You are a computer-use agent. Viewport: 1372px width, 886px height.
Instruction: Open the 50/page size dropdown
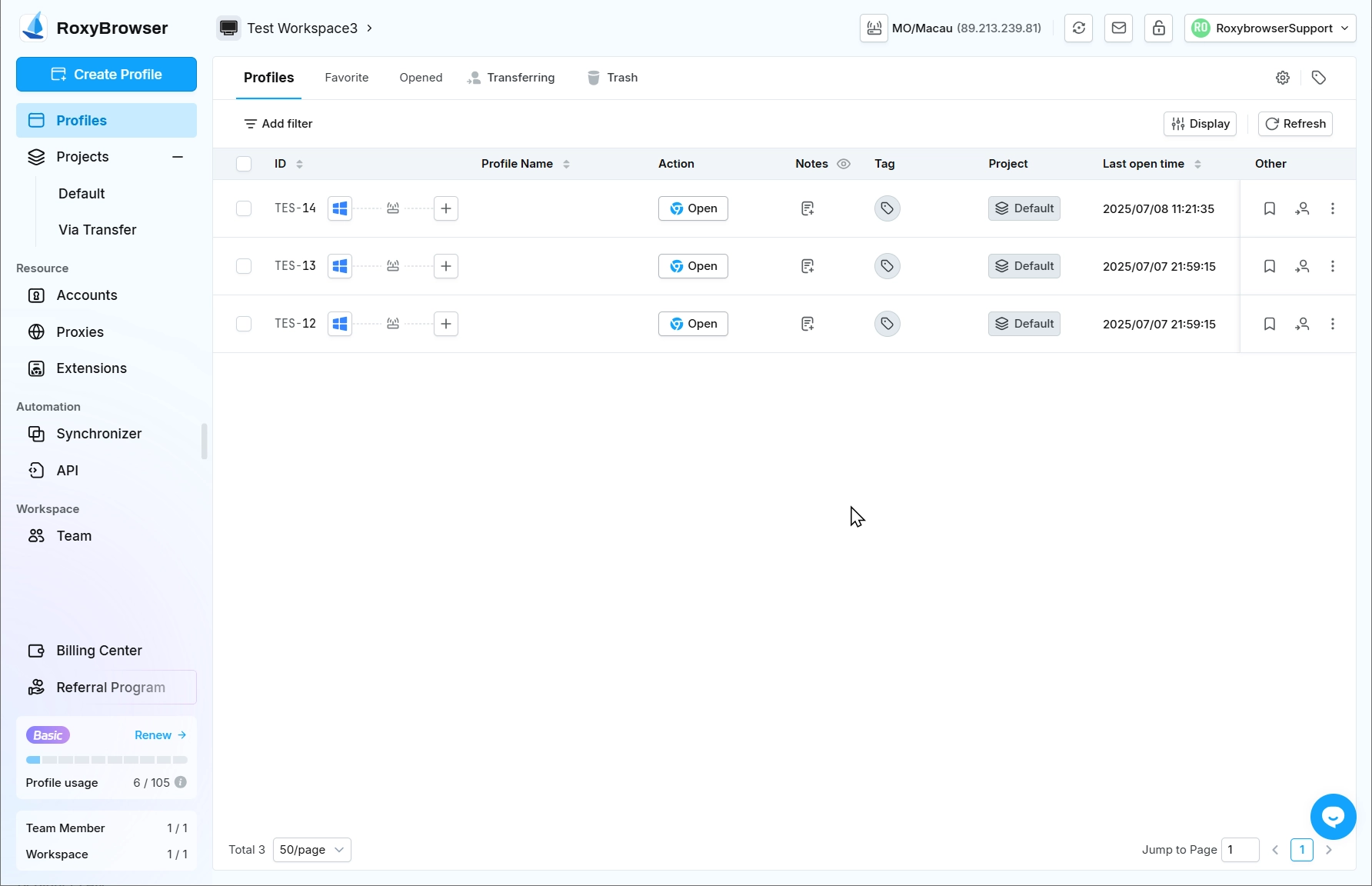tap(311, 850)
